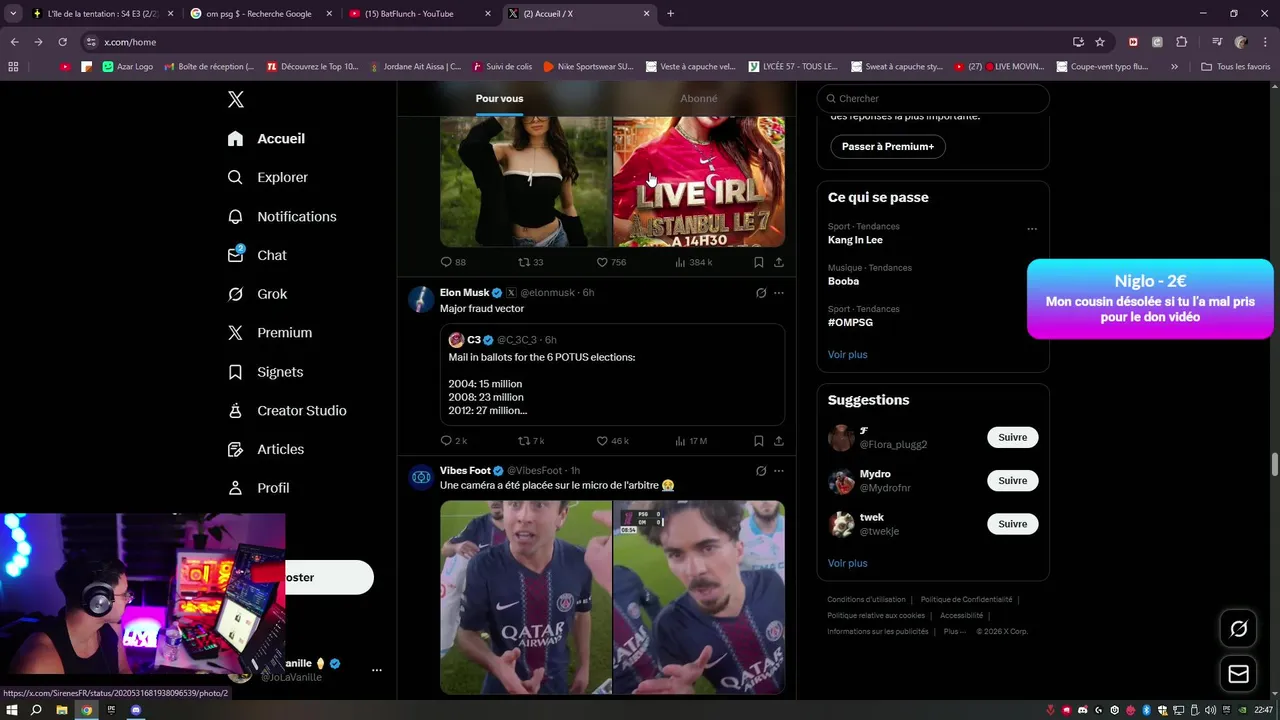Open floating Grok button
Screen dimensions: 1280x720
pos(1238,629)
